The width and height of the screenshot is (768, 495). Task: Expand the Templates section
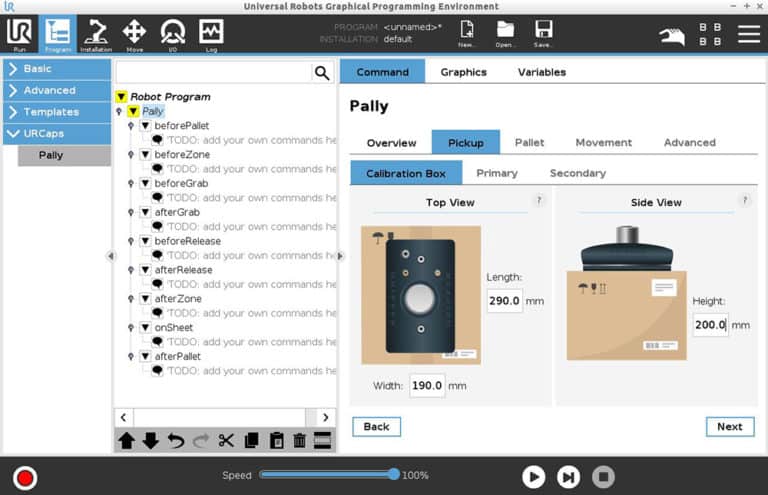tap(56, 112)
